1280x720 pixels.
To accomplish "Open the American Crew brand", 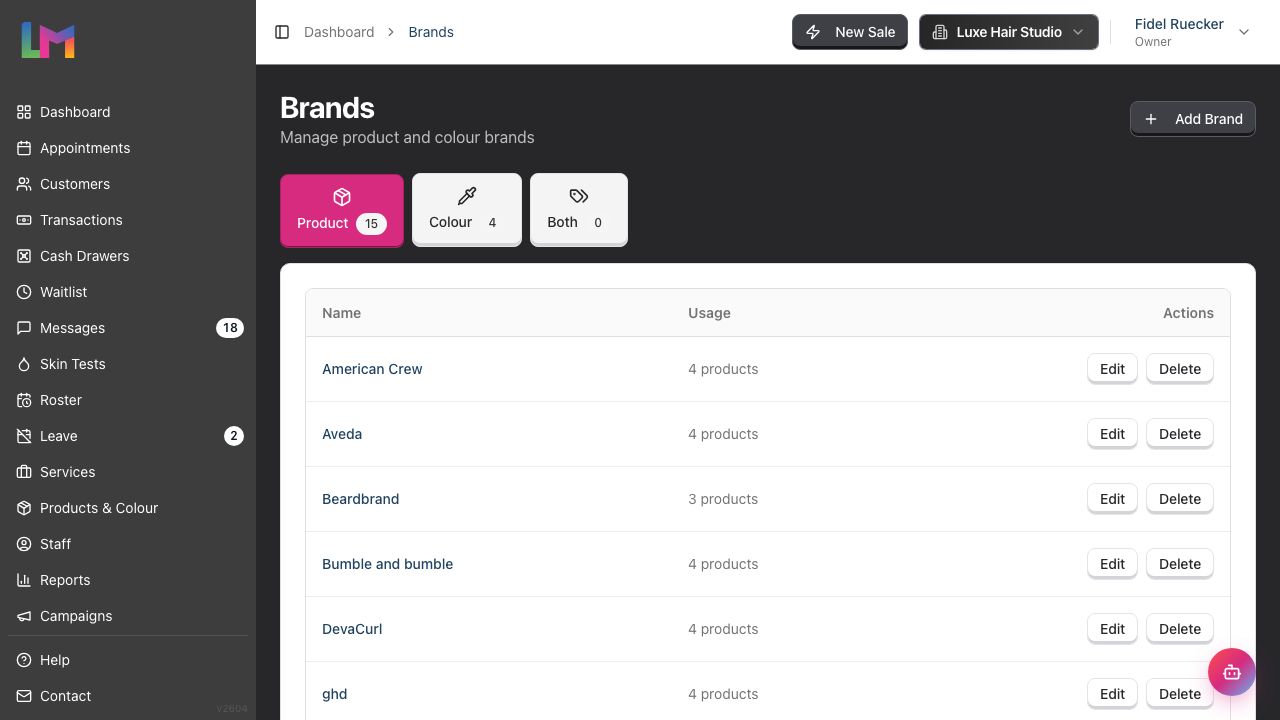I will point(372,369).
